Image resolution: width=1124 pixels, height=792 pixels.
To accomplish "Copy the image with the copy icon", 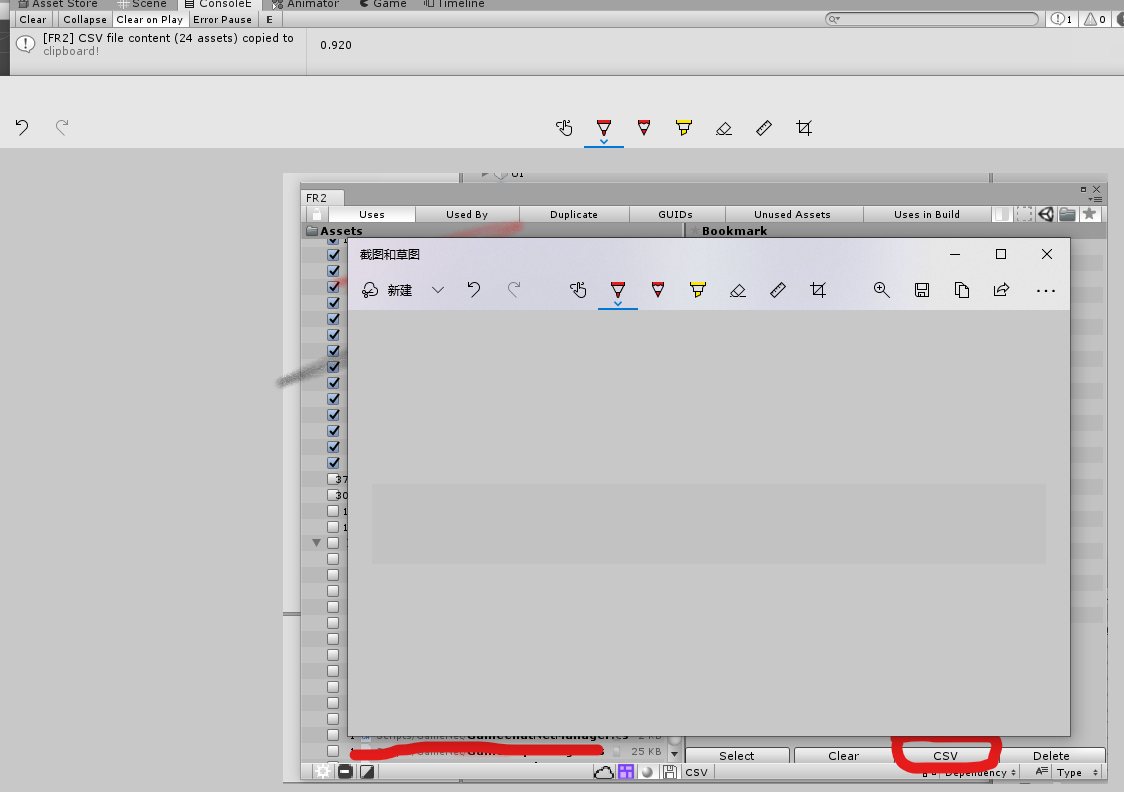I will (x=961, y=289).
